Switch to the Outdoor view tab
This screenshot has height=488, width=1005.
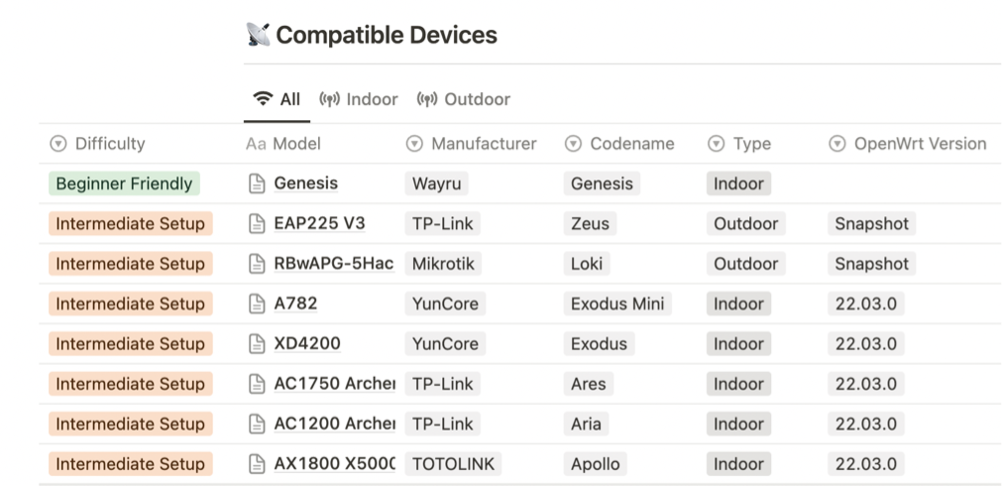(x=463, y=99)
